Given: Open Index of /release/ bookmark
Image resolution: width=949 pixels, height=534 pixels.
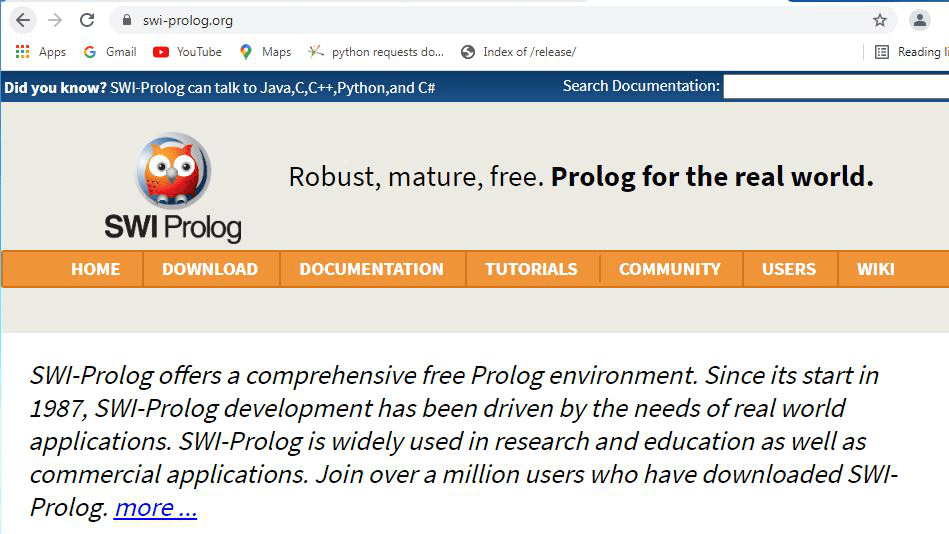Looking at the screenshot, I should tap(518, 52).
